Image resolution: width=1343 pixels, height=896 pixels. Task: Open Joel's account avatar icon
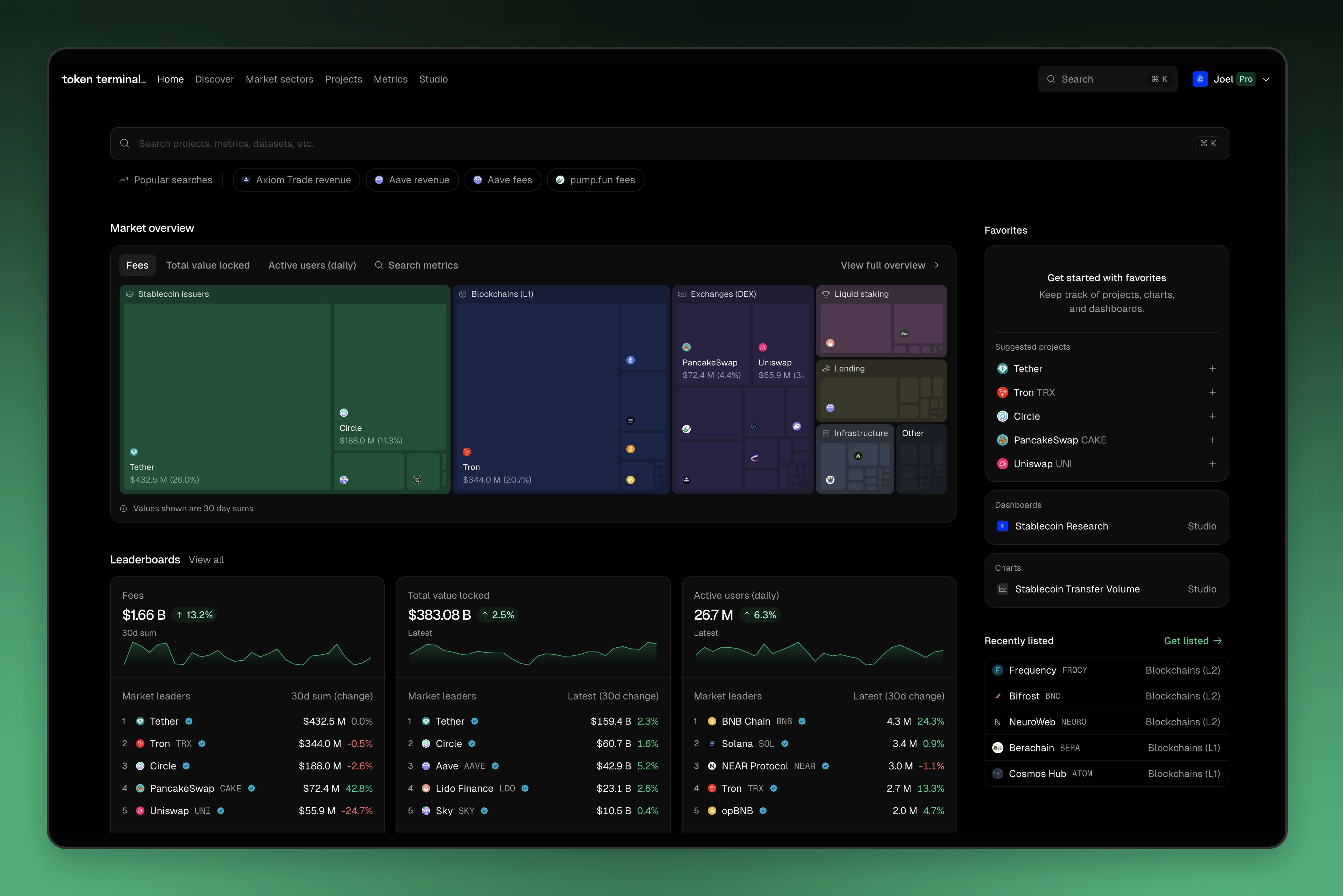point(1200,79)
